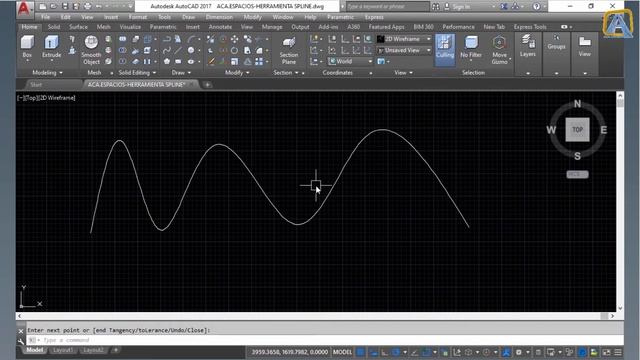The image size is (640, 360).
Task: Click Undo arrow in quick access toolbar
Action: (98, 7)
